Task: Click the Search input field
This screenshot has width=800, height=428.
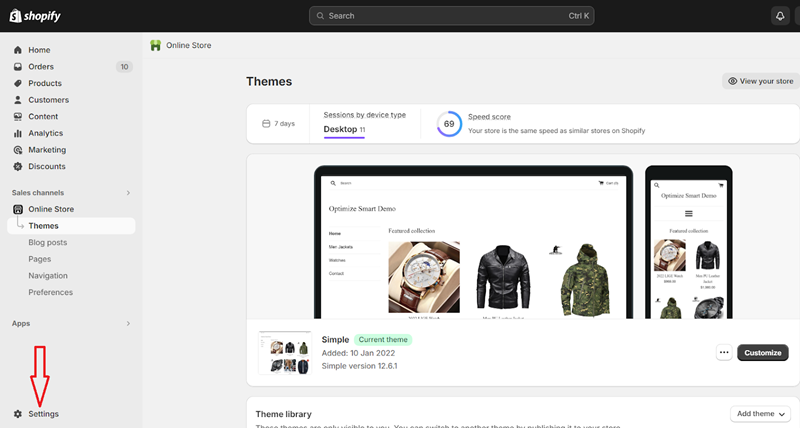Action: click(x=452, y=16)
